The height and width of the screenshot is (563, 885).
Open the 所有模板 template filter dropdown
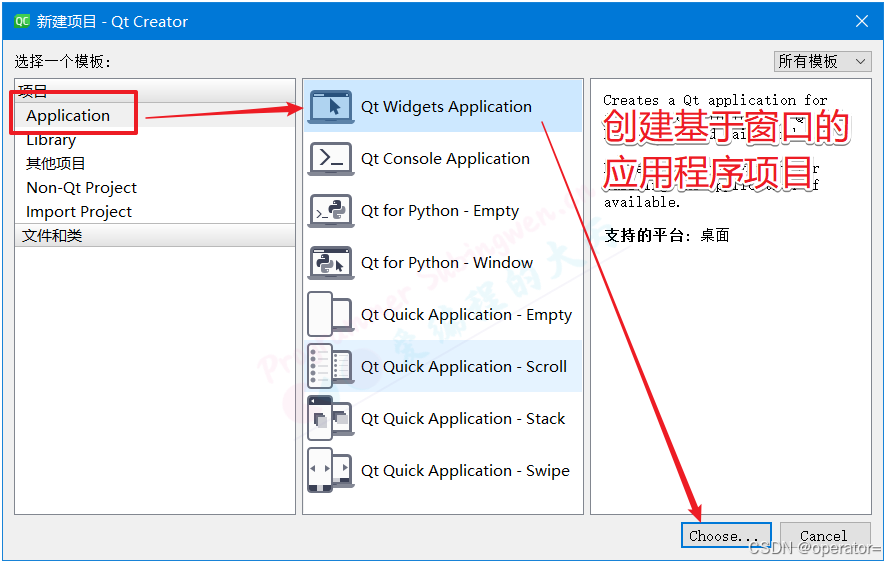tap(822, 61)
